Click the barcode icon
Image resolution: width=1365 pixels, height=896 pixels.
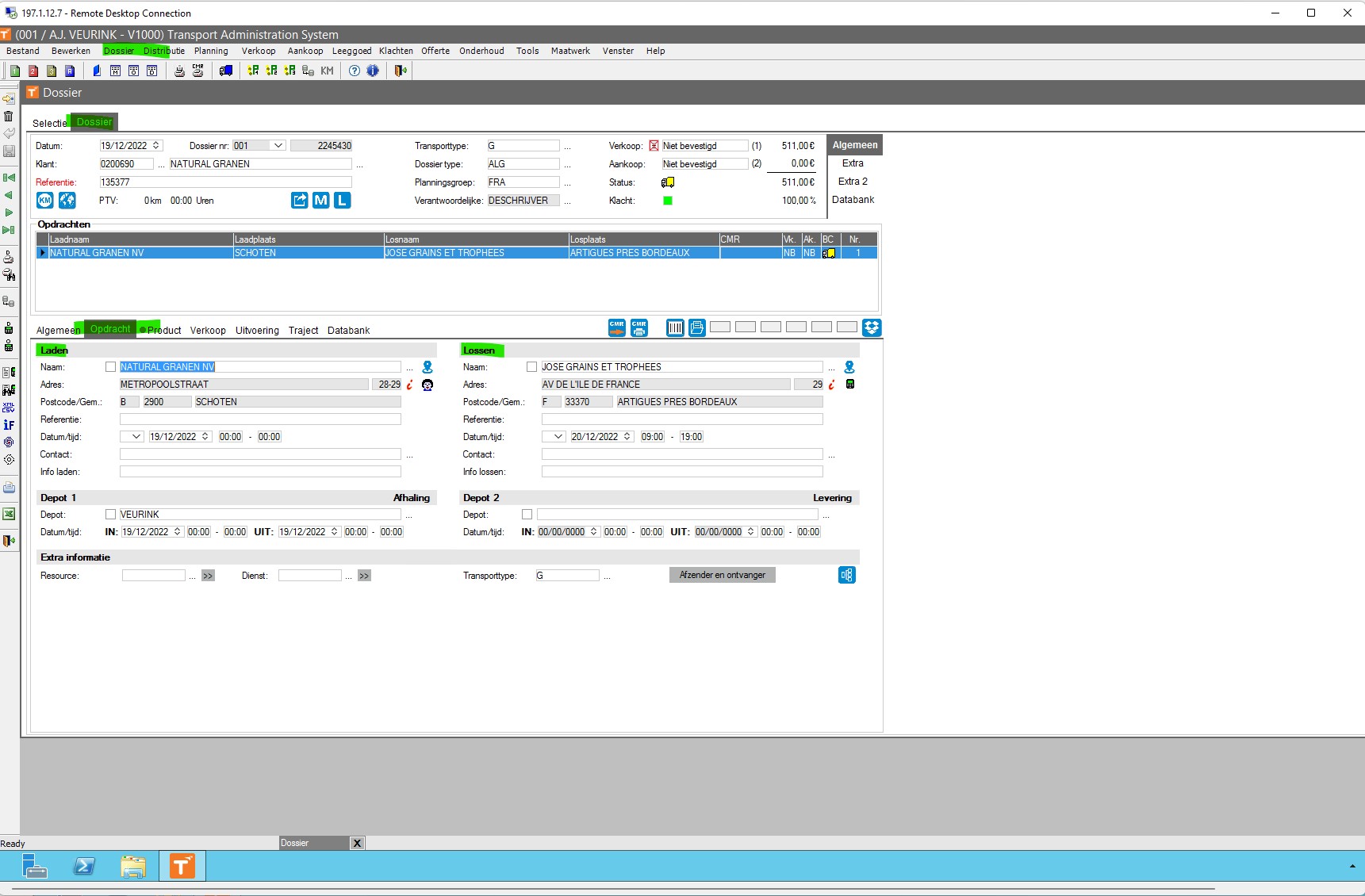[x=675, y=327]
